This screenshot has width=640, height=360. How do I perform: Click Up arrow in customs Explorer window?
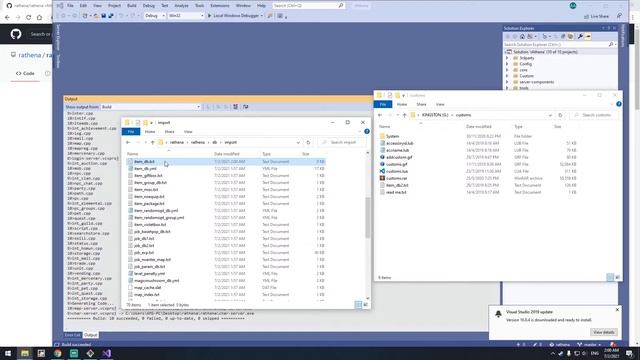(x=404, y=115)
